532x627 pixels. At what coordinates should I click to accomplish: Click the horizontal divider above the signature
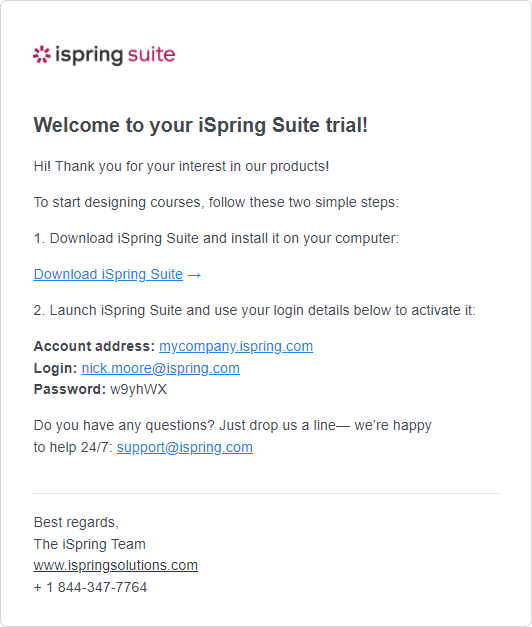(x=267, y=493)
